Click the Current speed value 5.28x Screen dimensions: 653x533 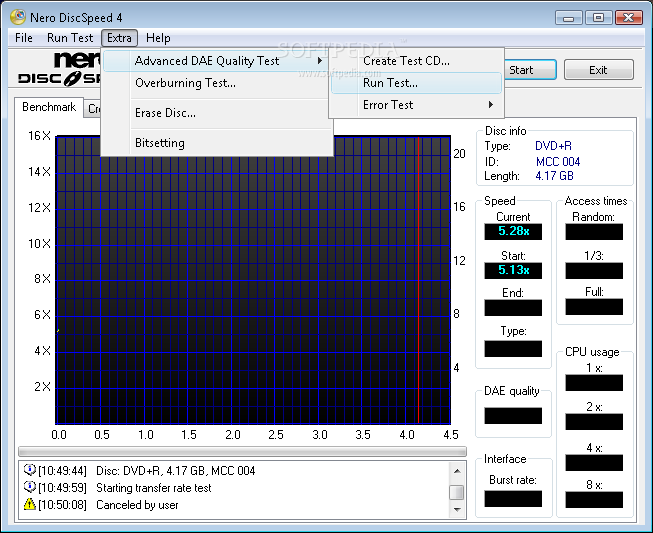pyautogui.click(x=513, y=231)
